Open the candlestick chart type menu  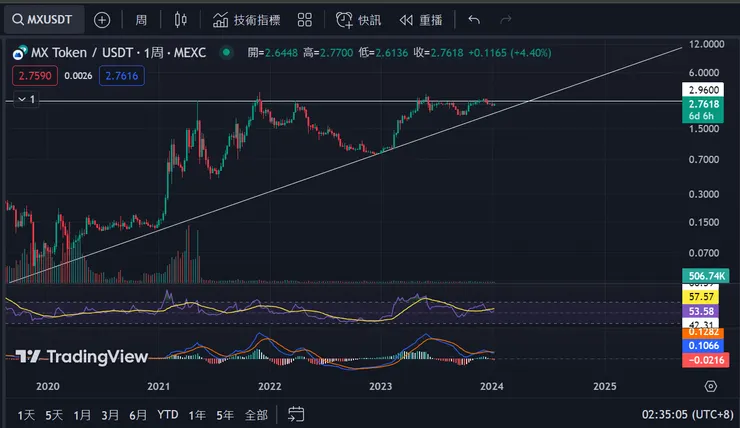180,20
